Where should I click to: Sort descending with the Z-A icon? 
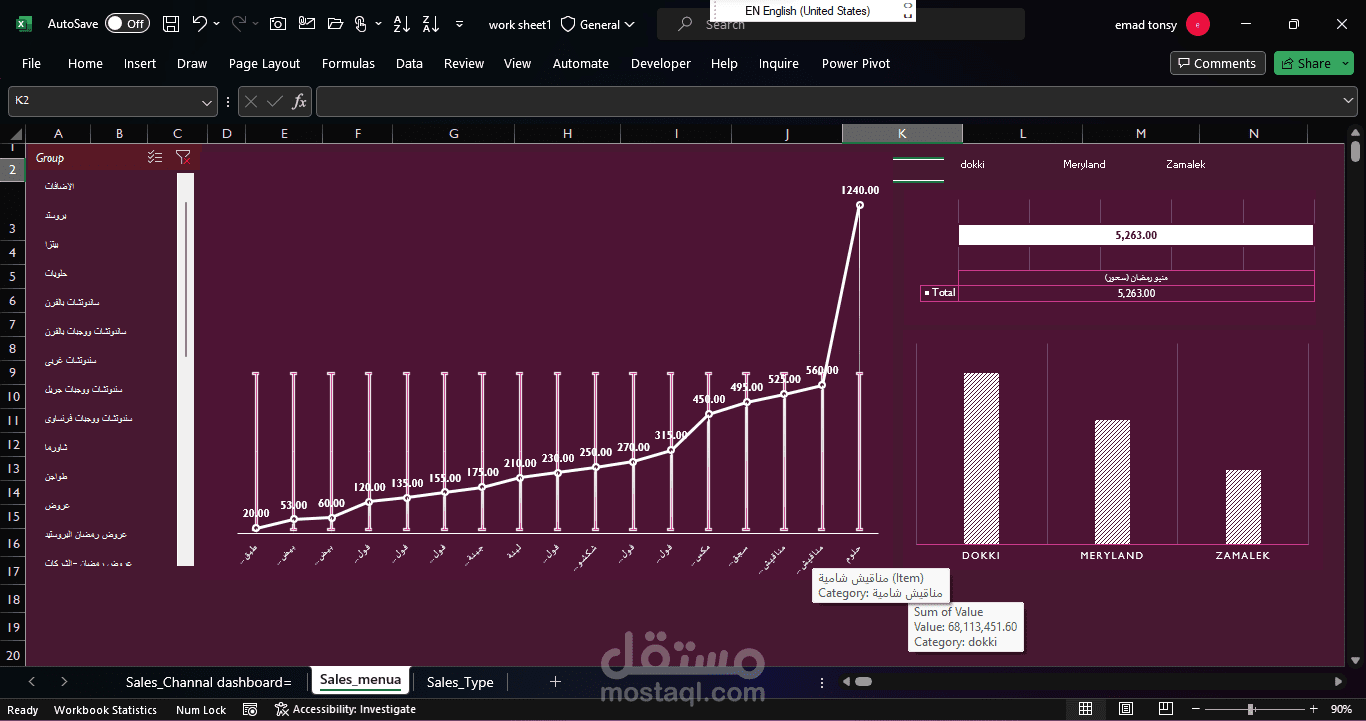(430, 24)
